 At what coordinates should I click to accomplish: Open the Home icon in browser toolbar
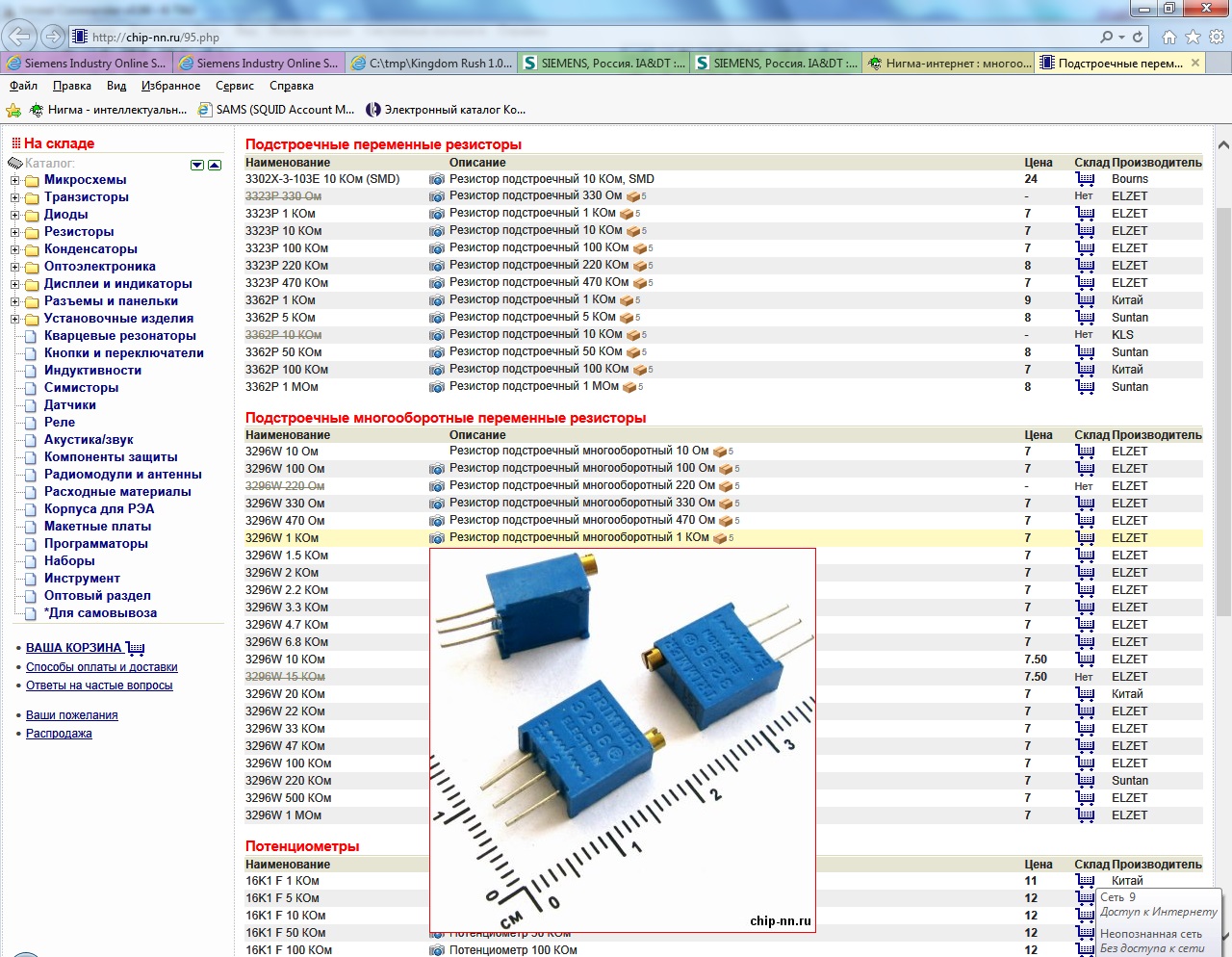click(1169, 37)
